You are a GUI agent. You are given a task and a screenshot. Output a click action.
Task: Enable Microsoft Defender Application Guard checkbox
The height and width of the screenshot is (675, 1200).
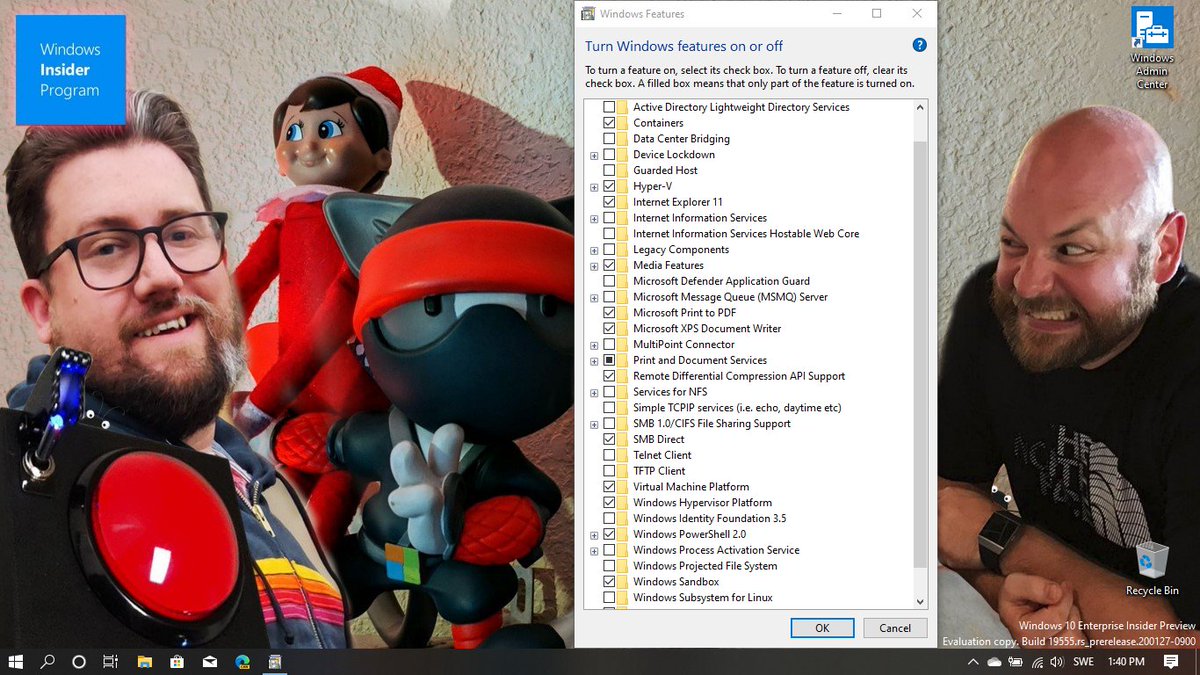[x=609, y=281]
